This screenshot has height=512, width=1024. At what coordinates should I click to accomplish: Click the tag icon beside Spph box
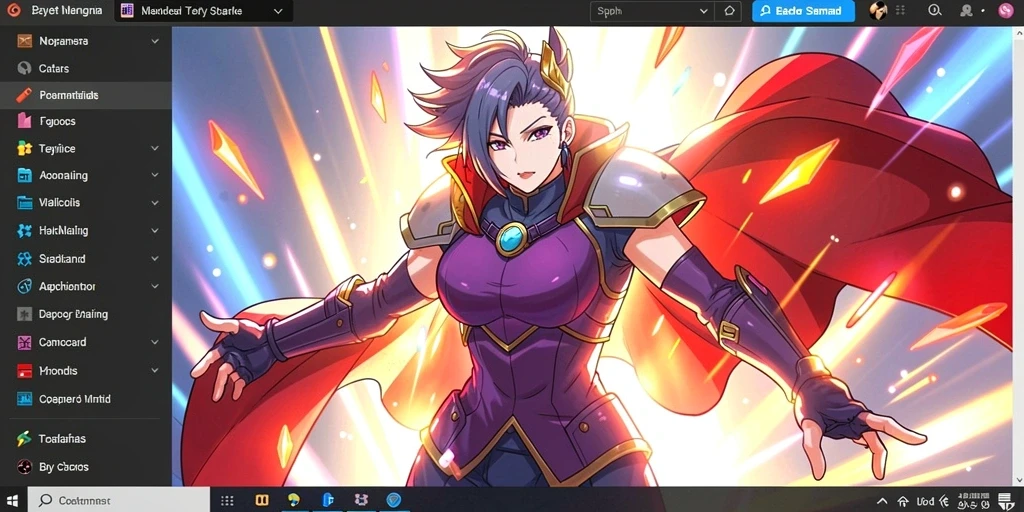[729, 11]
